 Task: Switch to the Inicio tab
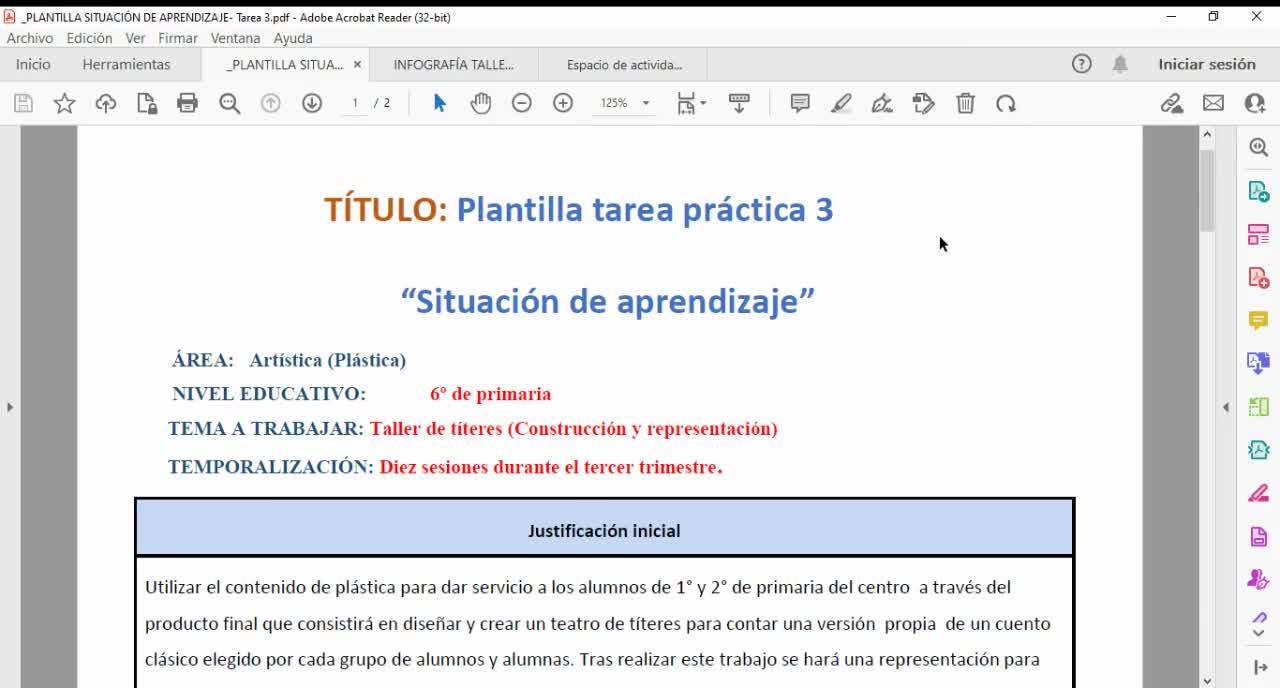click(33, 64)
